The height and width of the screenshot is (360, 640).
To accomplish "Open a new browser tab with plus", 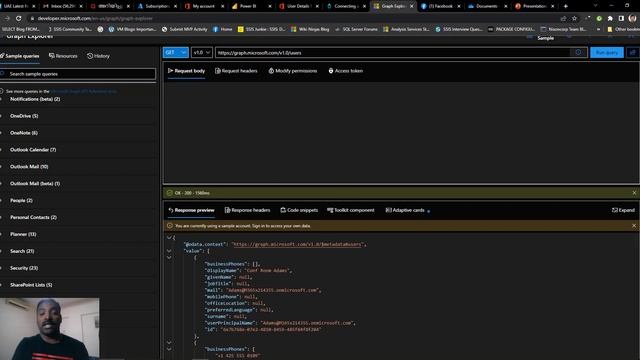I will [x=565, y=6].
